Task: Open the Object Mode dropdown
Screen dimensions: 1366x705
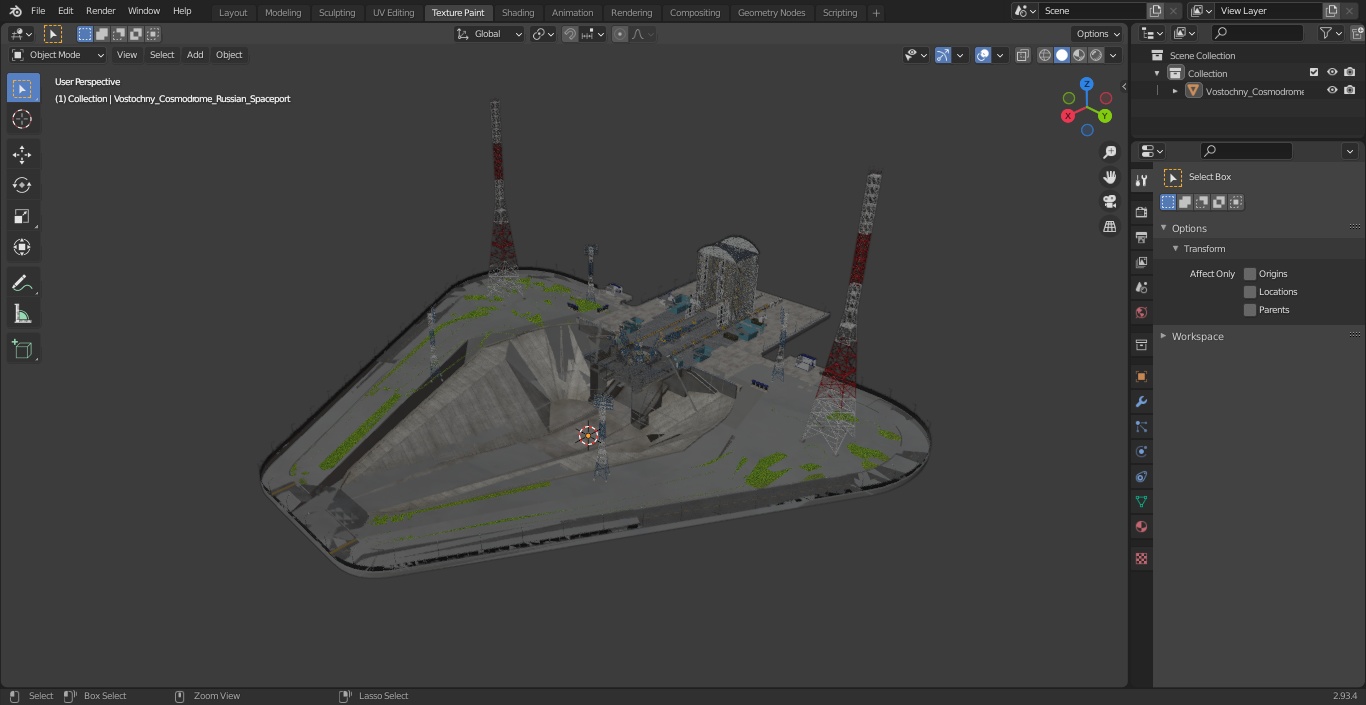Action: (58, 55)
